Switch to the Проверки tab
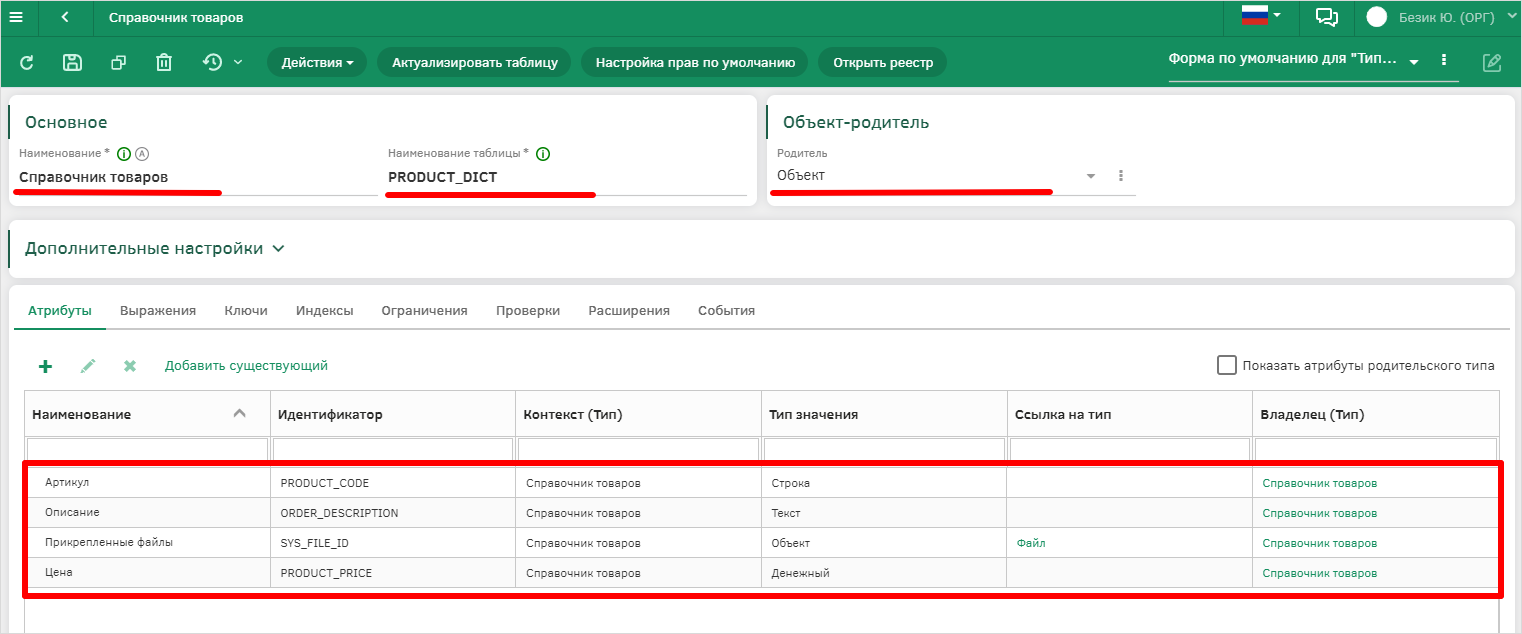This screenshot has height=634, width=1522. [528, 311]
